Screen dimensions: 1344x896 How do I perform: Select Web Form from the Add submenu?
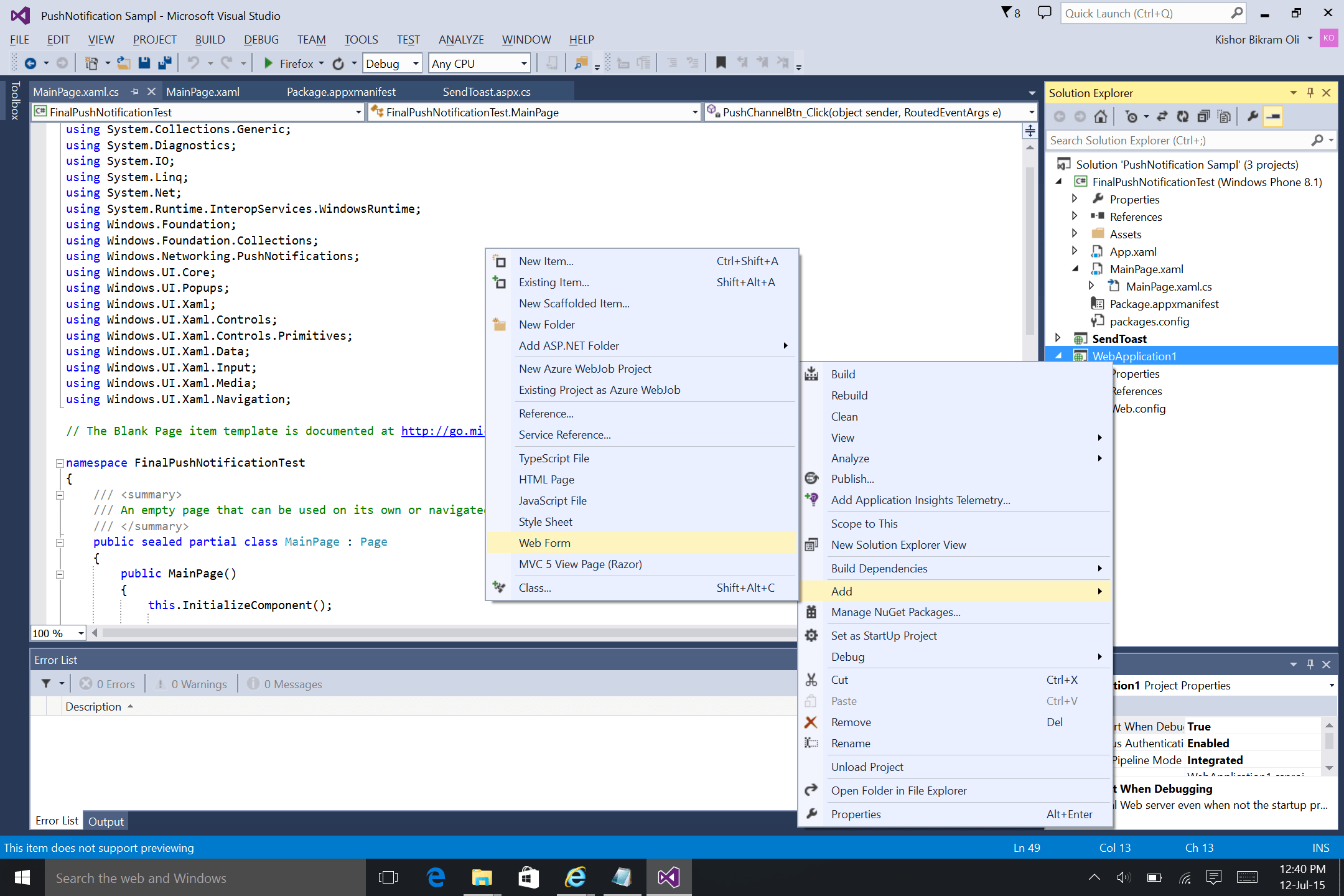[544, 542]
